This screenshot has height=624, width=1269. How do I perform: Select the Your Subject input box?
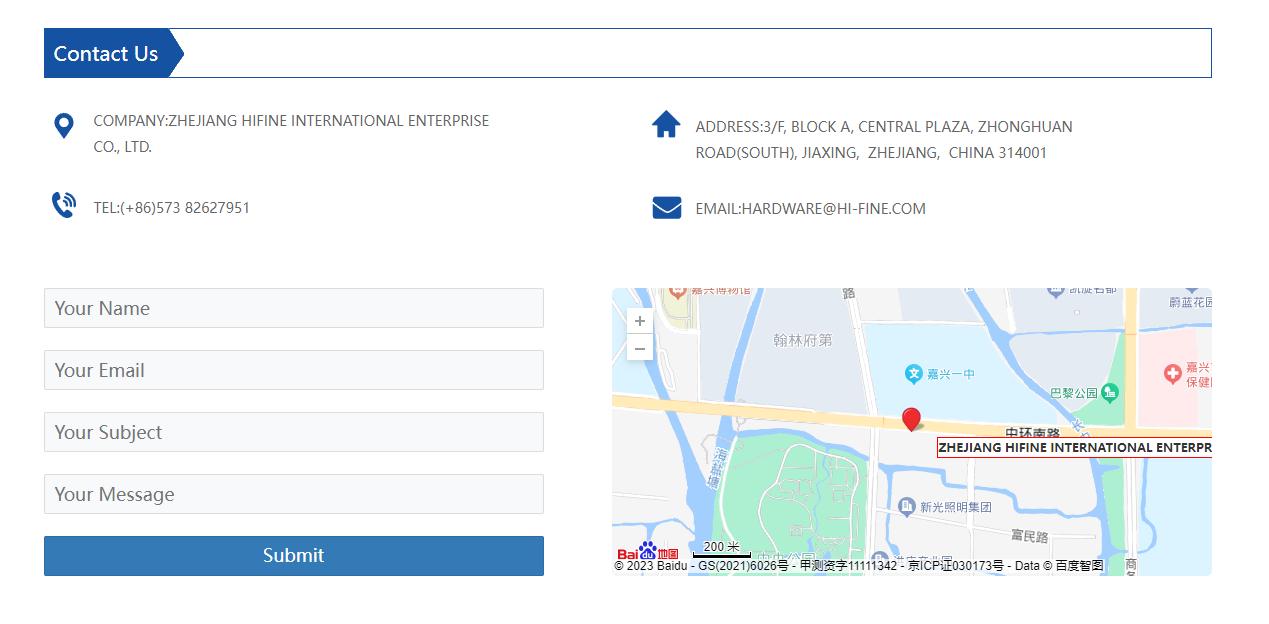point(294,432)
